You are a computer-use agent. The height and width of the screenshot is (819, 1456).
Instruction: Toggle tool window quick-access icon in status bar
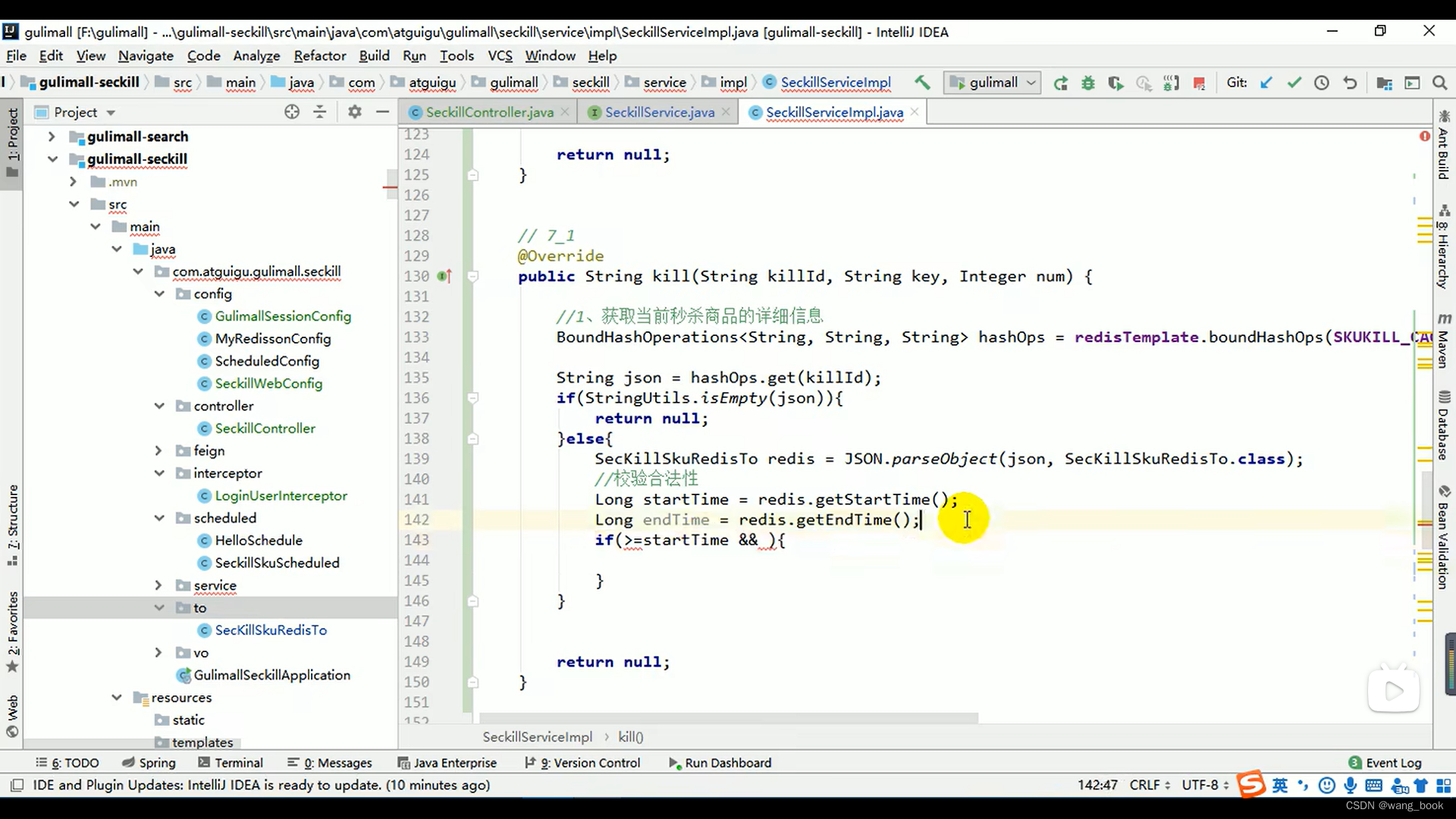click(17, 785)
